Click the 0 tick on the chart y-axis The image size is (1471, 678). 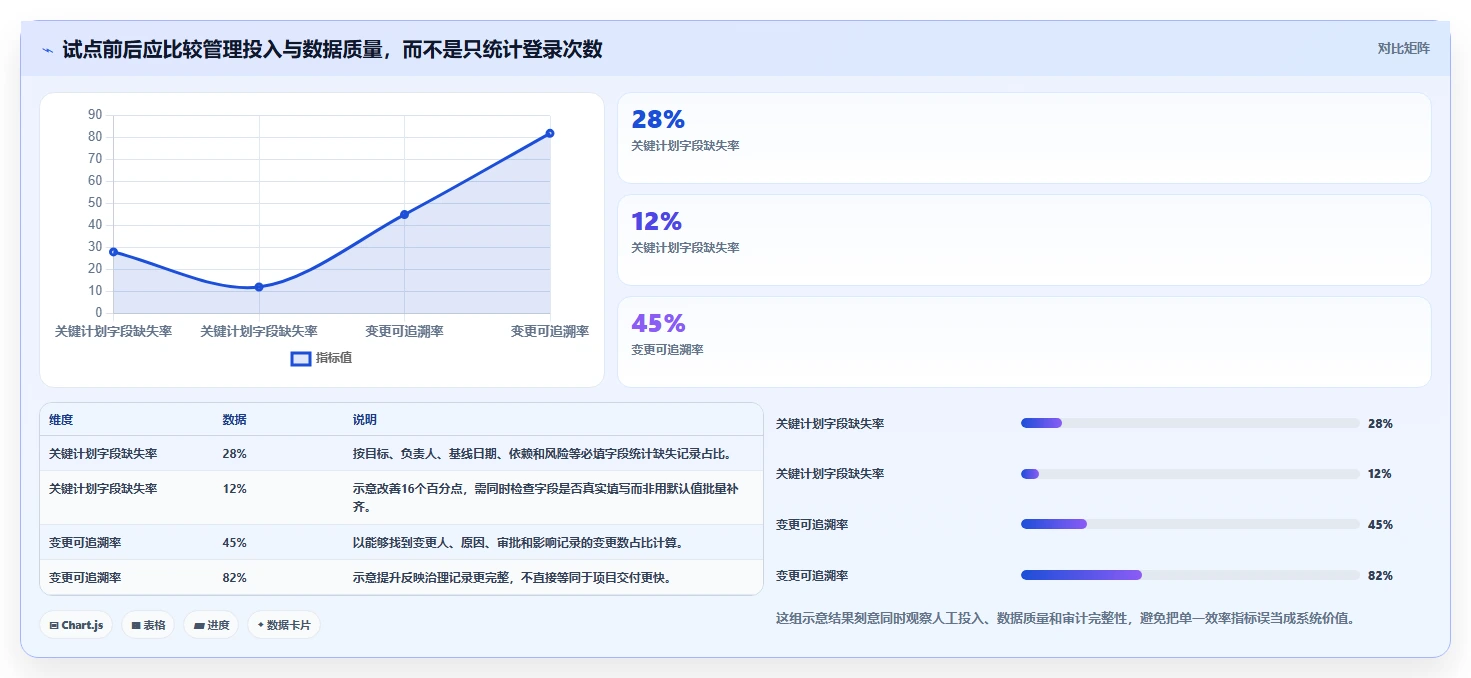[x=99, y=313]
